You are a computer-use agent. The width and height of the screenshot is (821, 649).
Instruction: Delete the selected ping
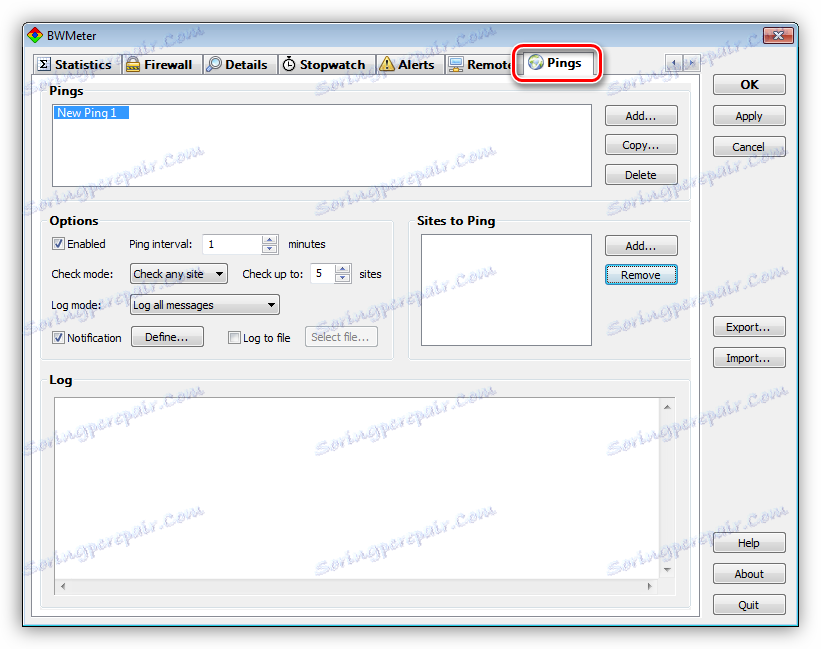[641, 175]
